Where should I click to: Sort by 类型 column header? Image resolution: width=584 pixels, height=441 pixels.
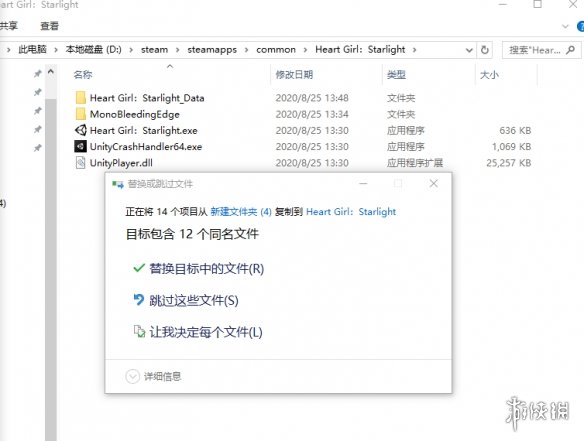tap(396, 75)
